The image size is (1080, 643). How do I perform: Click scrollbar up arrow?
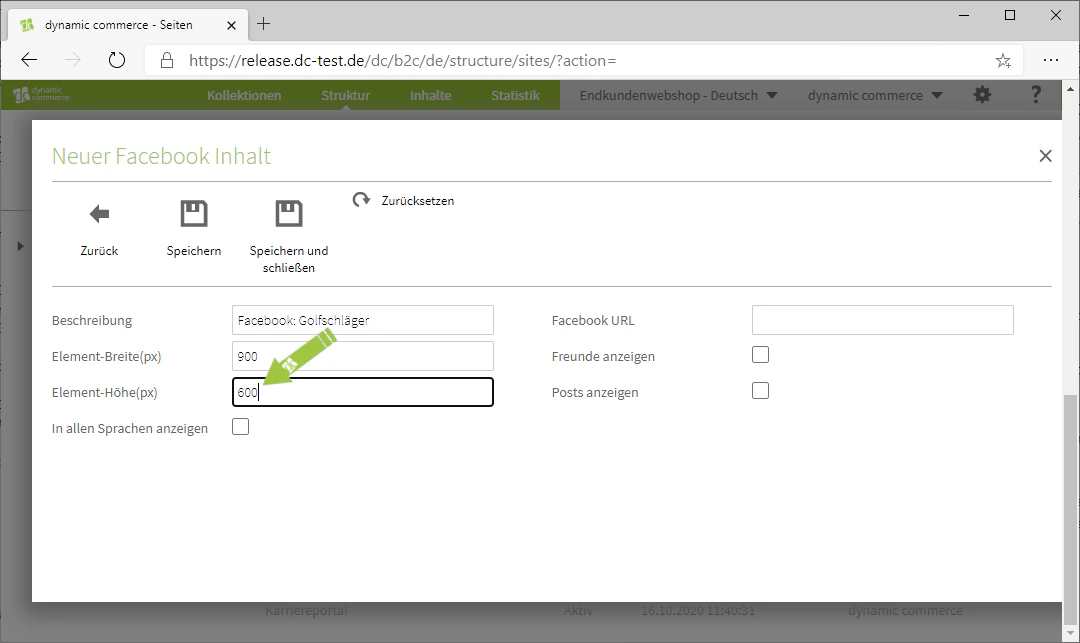tap(1070, 89)
